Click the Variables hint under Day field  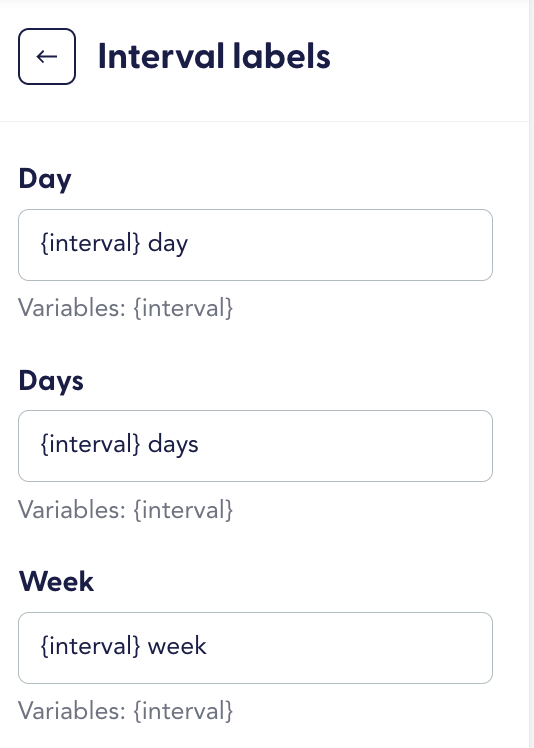pos(126,308)
